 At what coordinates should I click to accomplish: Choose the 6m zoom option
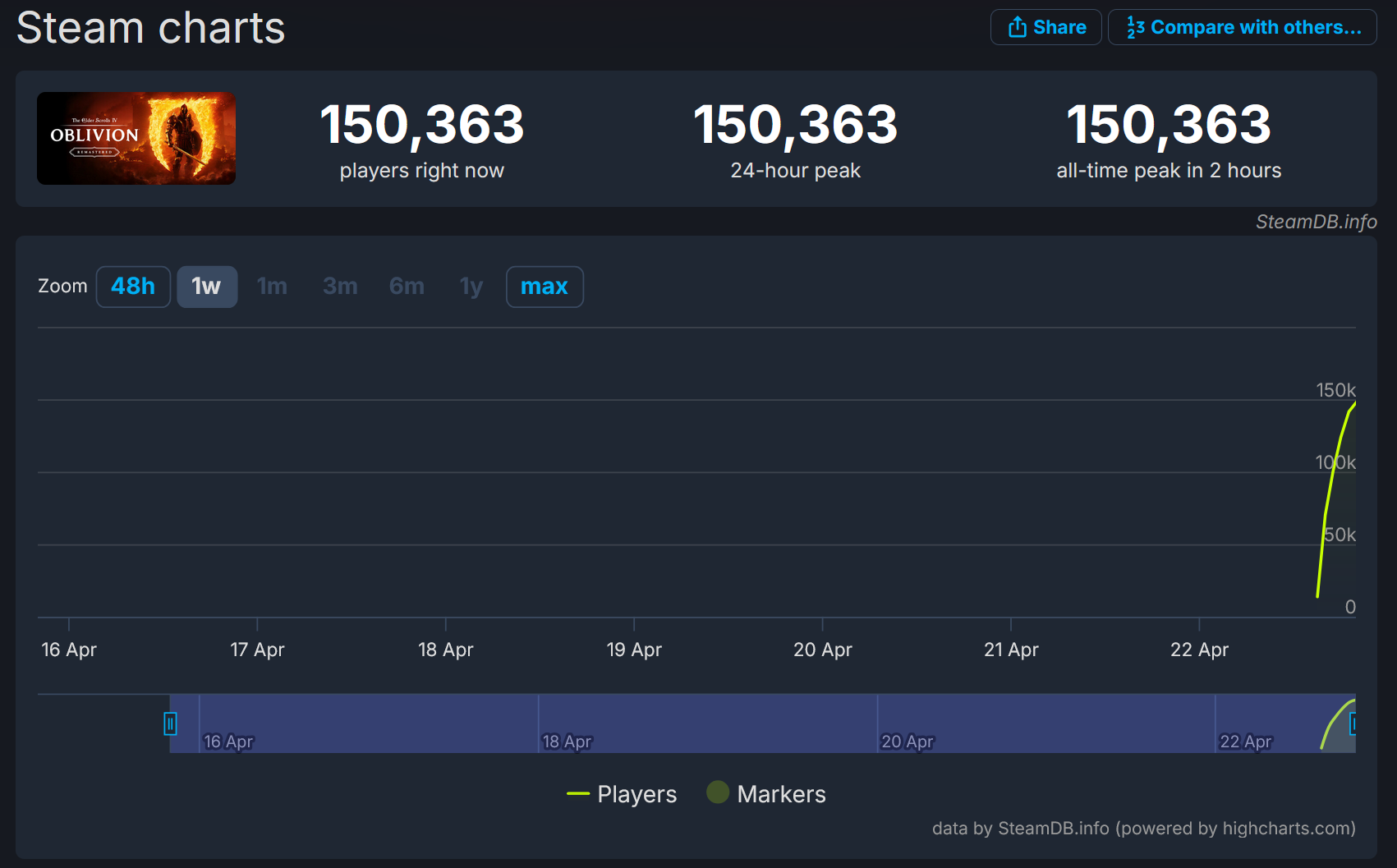[x=407, y=287]
